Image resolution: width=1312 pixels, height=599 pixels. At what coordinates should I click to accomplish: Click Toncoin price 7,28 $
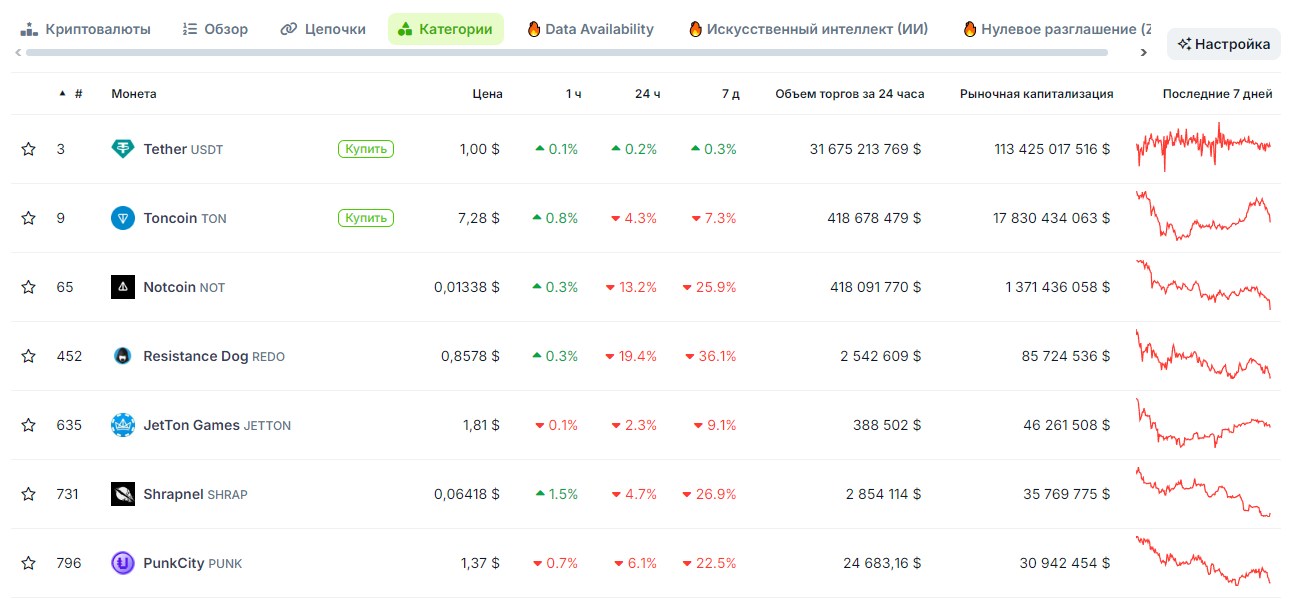point(480,218)
